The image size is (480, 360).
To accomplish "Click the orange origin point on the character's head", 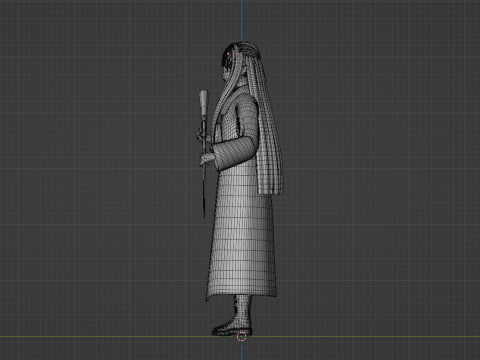I will [x=228, y=54].
